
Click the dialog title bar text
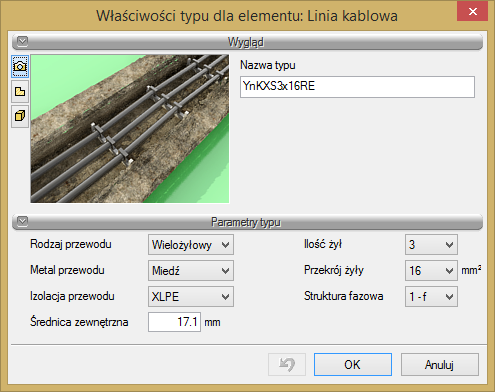[x=247, y=16]
